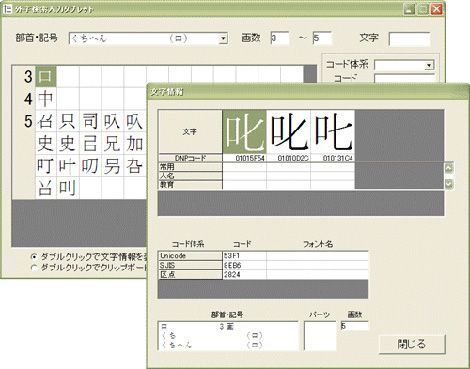Select the 加 character cell
470x369 pixels.
point(135,143)
